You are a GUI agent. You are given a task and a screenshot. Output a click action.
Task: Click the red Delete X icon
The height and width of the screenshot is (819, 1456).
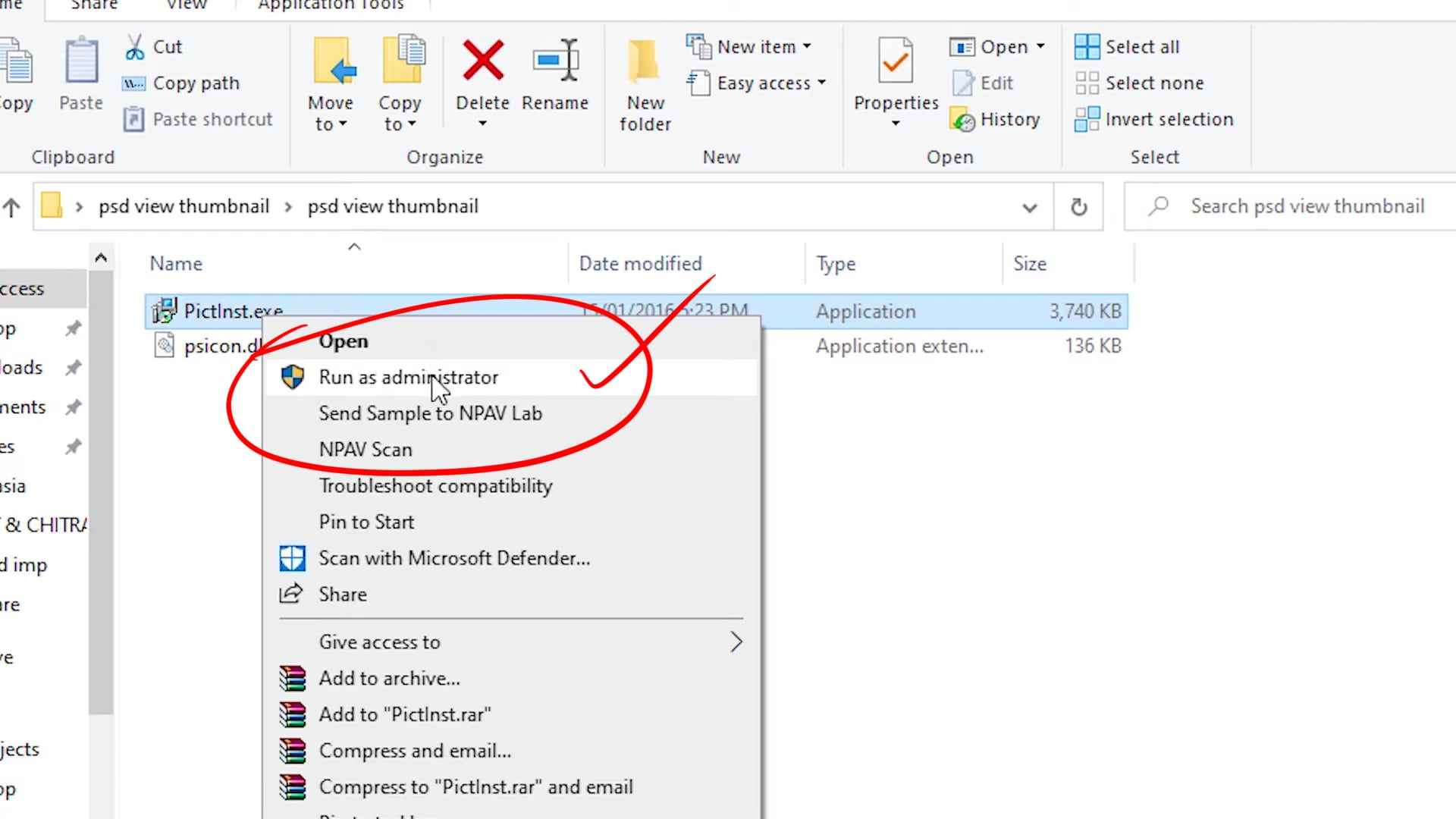tap(483, 60)
